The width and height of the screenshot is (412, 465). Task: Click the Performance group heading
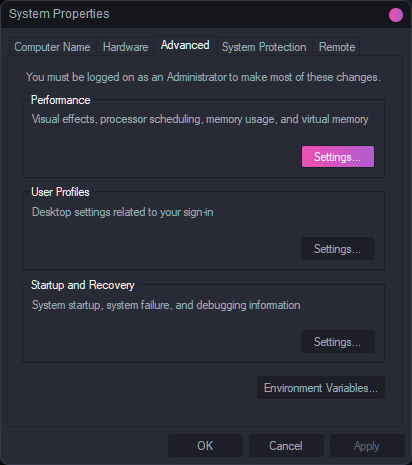tap(61, 100)
